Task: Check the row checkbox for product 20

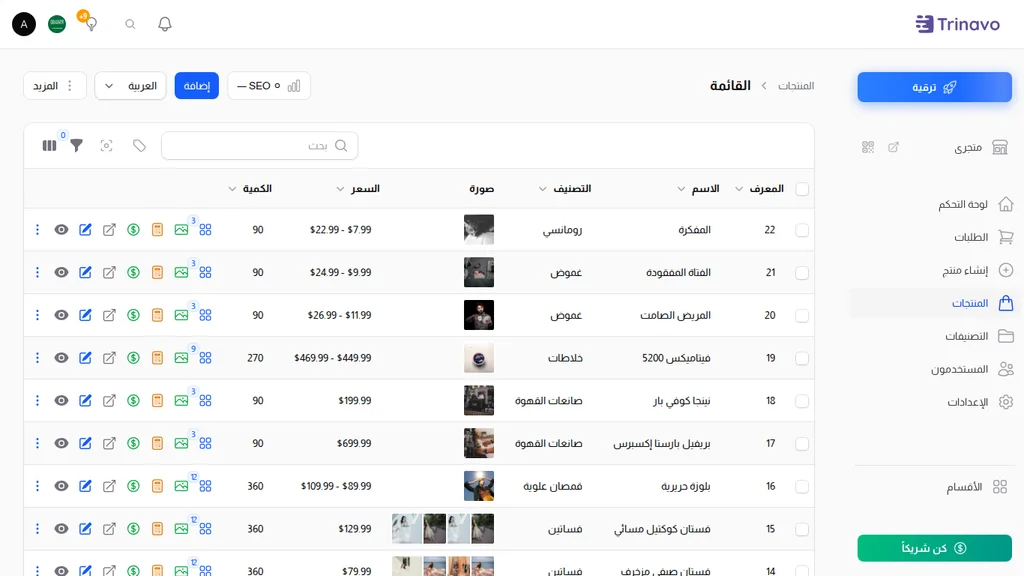Action: 802,316
